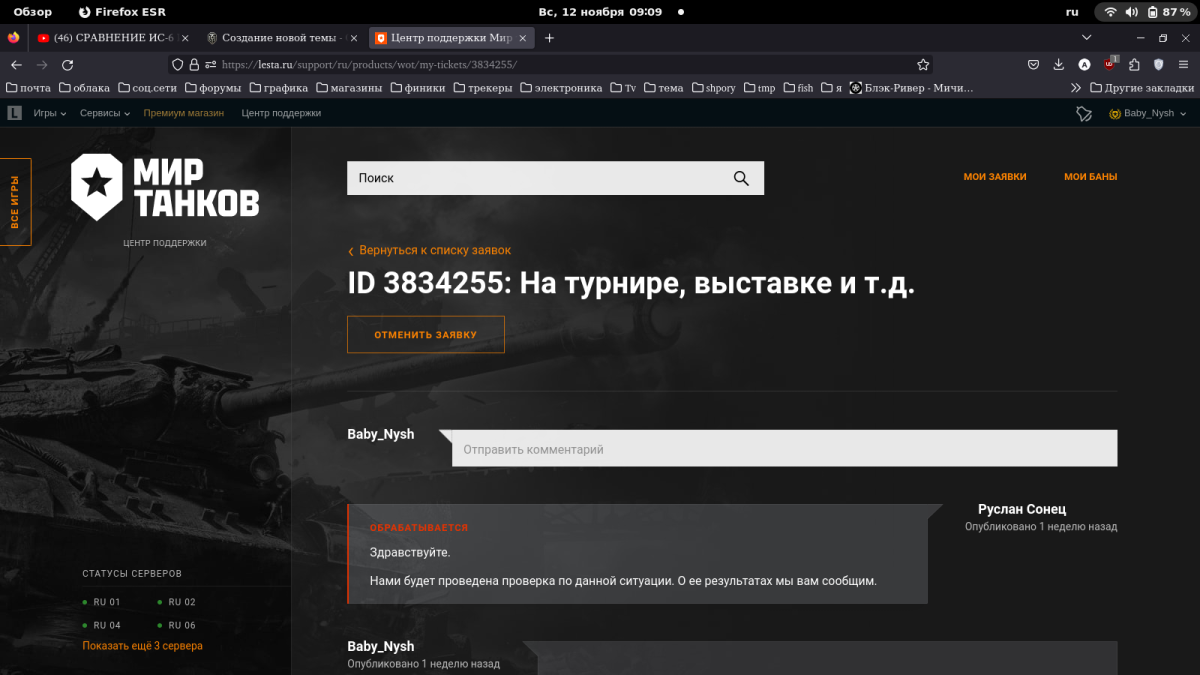This screenshot has width=1200, height=675.
Task: Open the графика bookmarks folder
Action: pos(279,88)
